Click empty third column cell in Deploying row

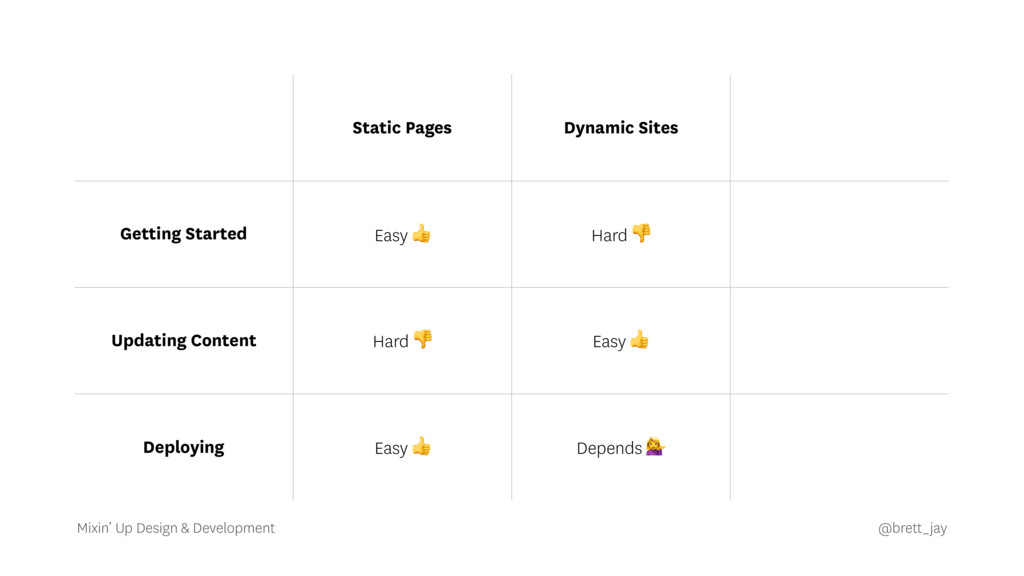tap(839, 447)
